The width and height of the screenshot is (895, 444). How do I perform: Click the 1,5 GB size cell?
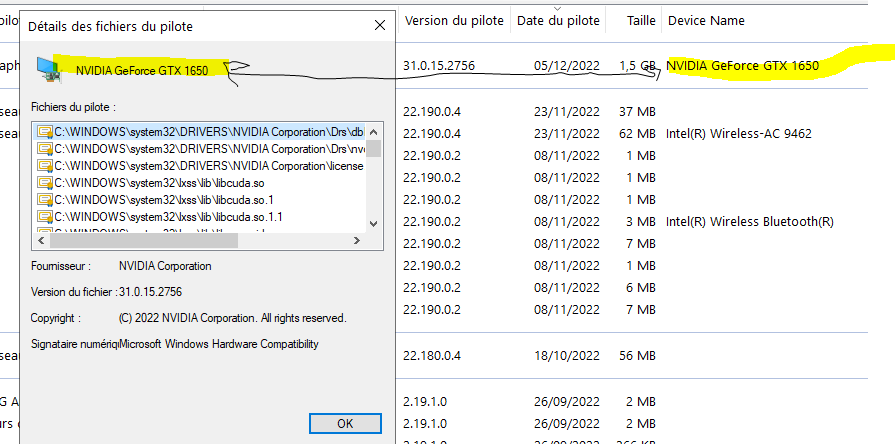click(637, 66)
